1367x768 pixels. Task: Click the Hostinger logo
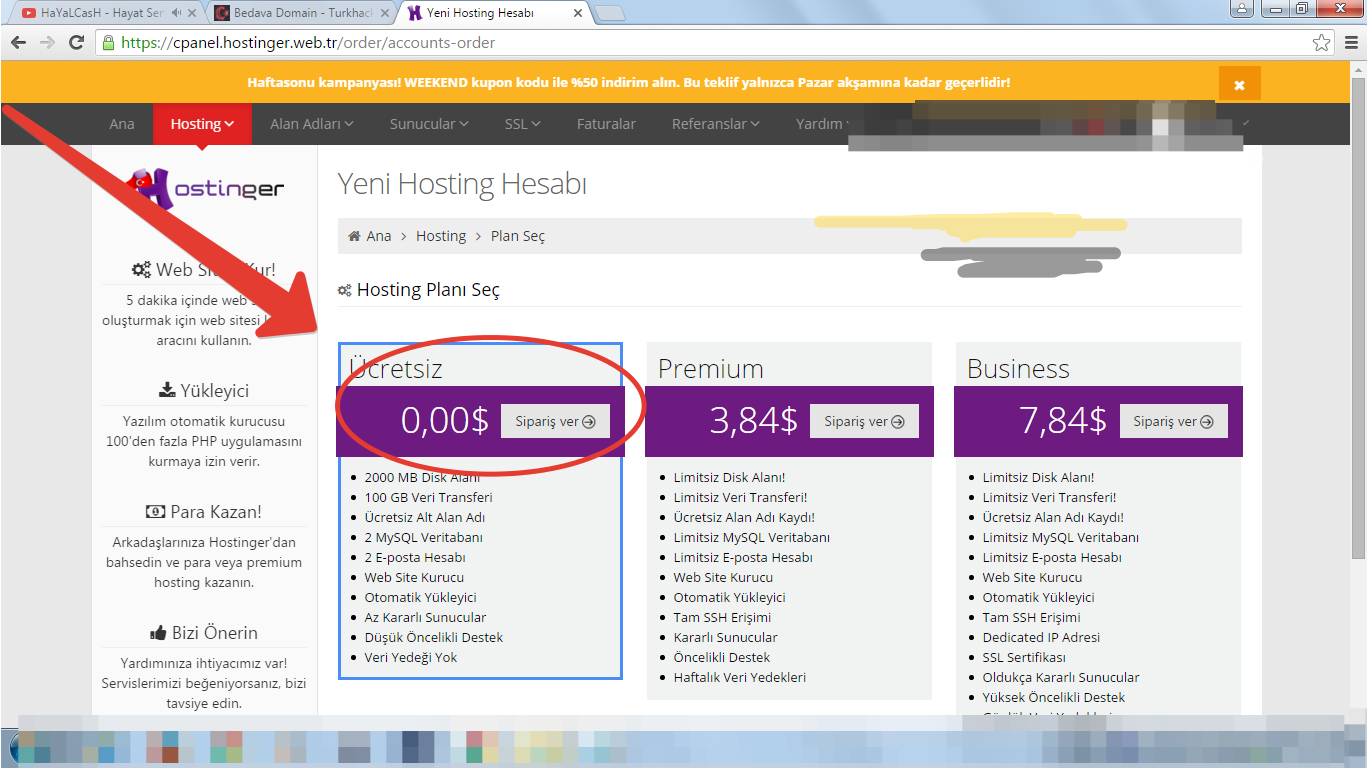coord(207,187)
